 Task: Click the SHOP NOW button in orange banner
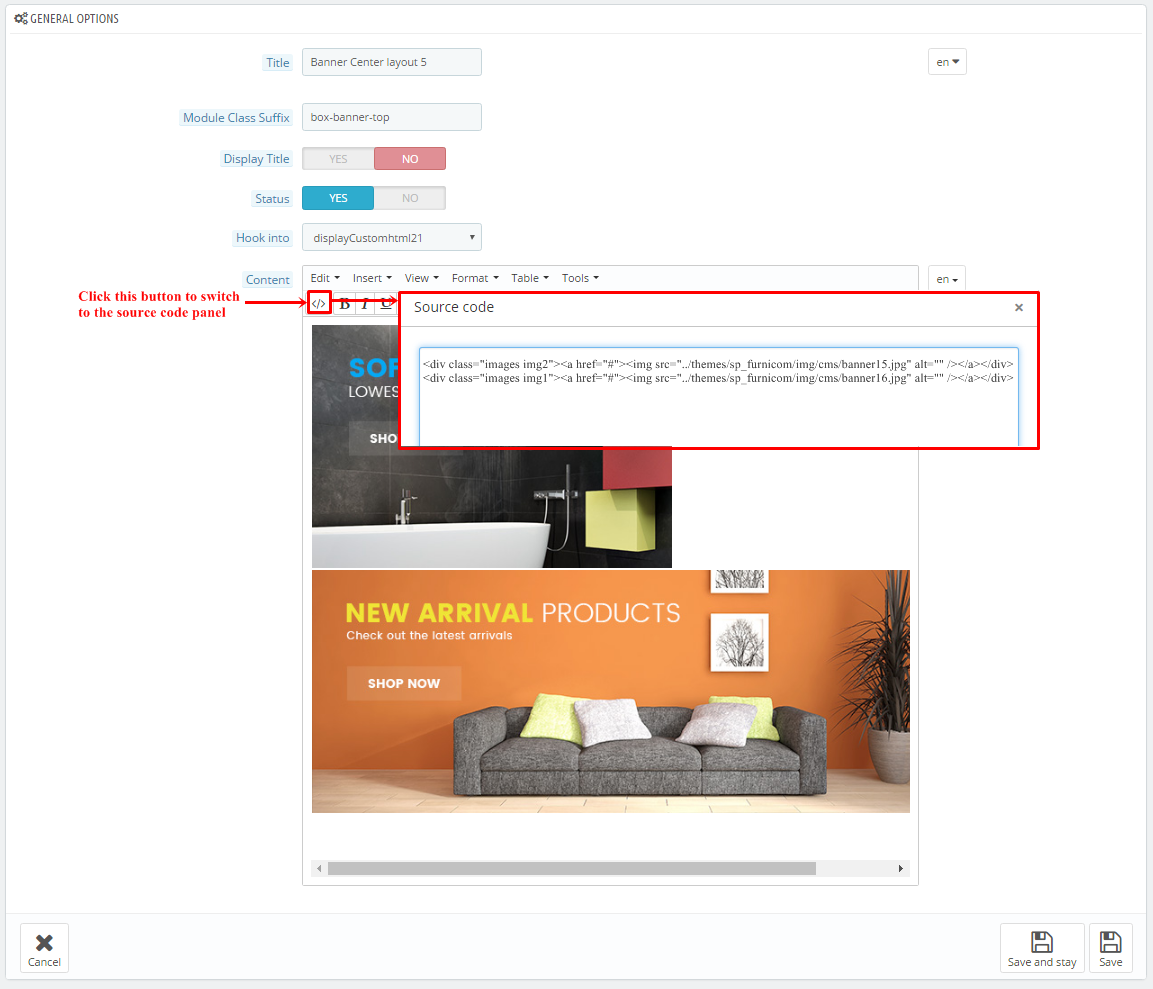[404, 683]
